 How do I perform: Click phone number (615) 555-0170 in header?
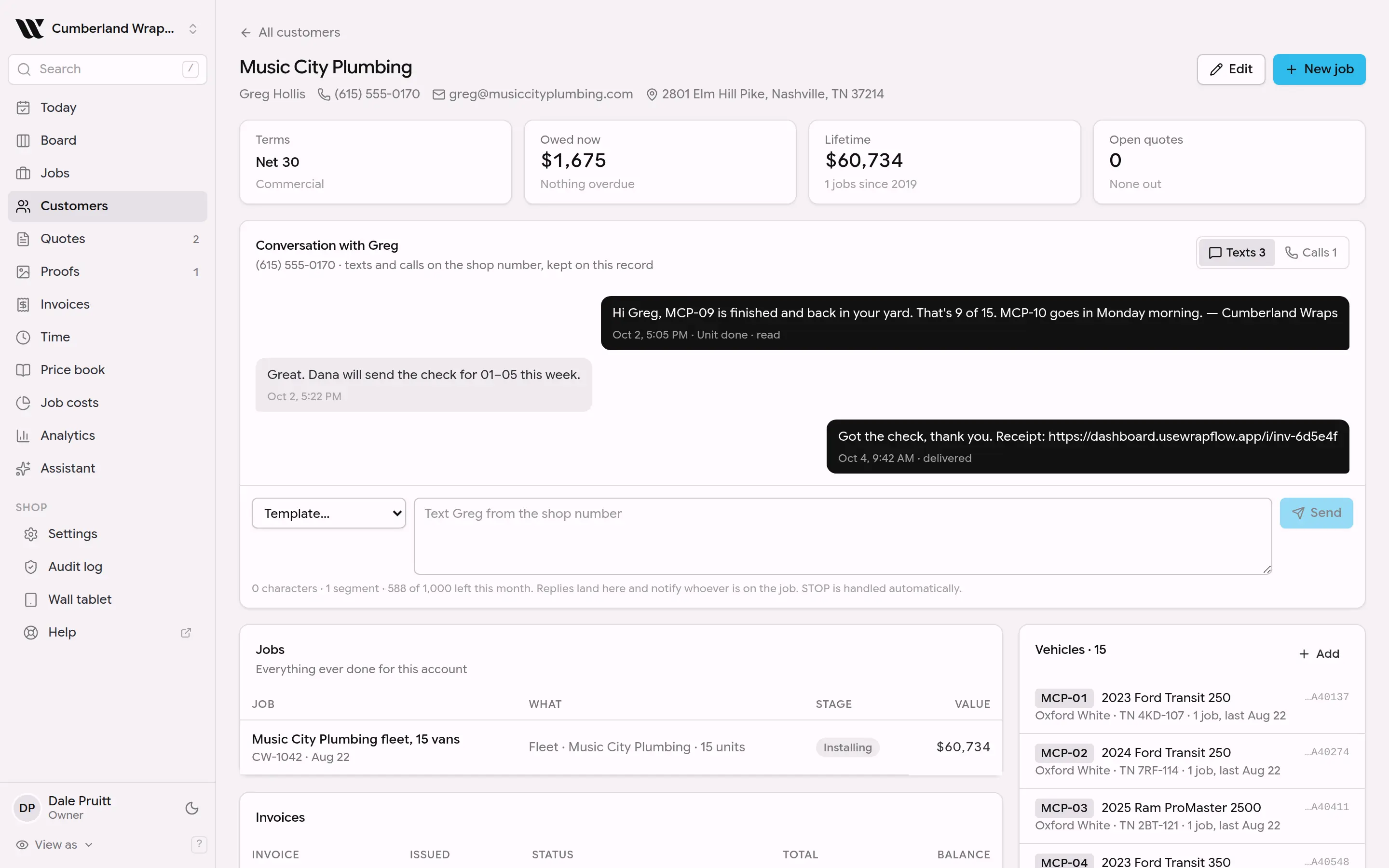click(x=369, y=94)
